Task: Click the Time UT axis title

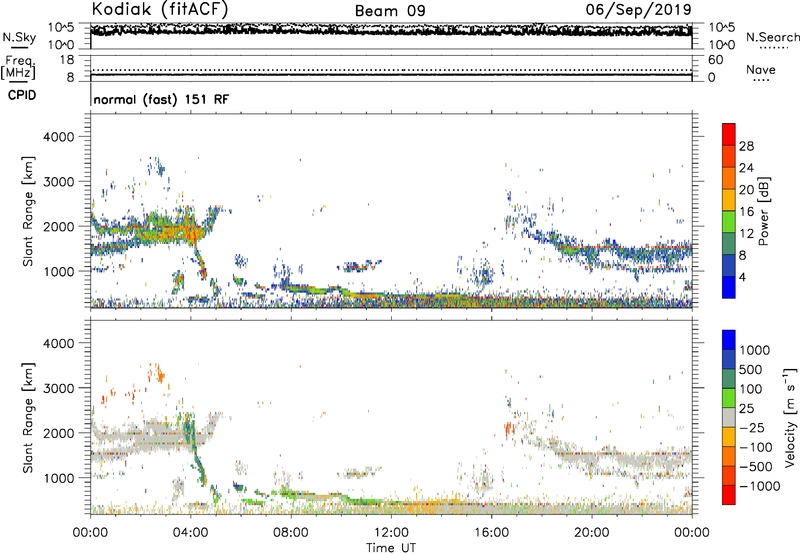Action: (391, 547)
